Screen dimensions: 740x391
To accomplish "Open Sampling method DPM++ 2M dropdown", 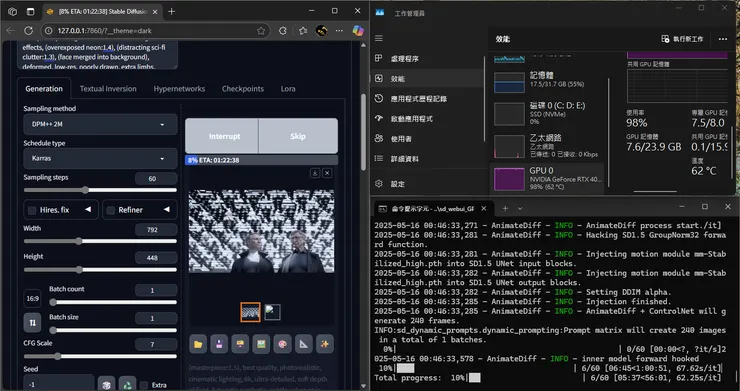I will 101,124.
